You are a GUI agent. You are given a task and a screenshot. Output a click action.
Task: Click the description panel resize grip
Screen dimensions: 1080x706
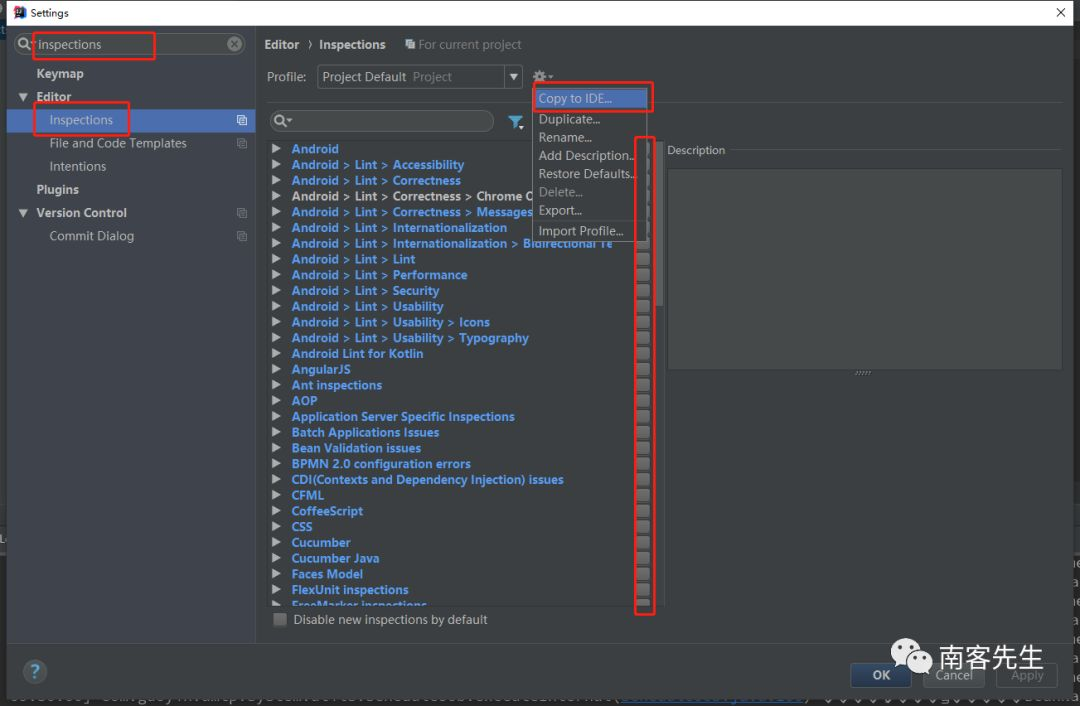pos(862,373)
